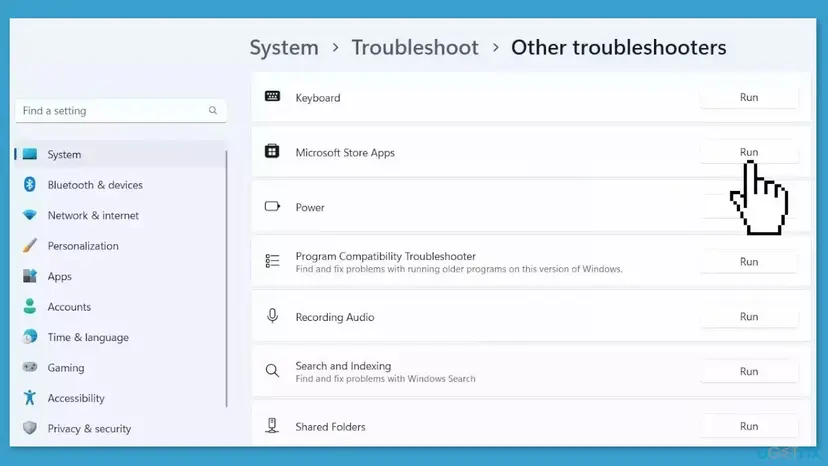Click the Network wifi icon in sidebar
The image size is (828, 466).
tap(30, 215)
